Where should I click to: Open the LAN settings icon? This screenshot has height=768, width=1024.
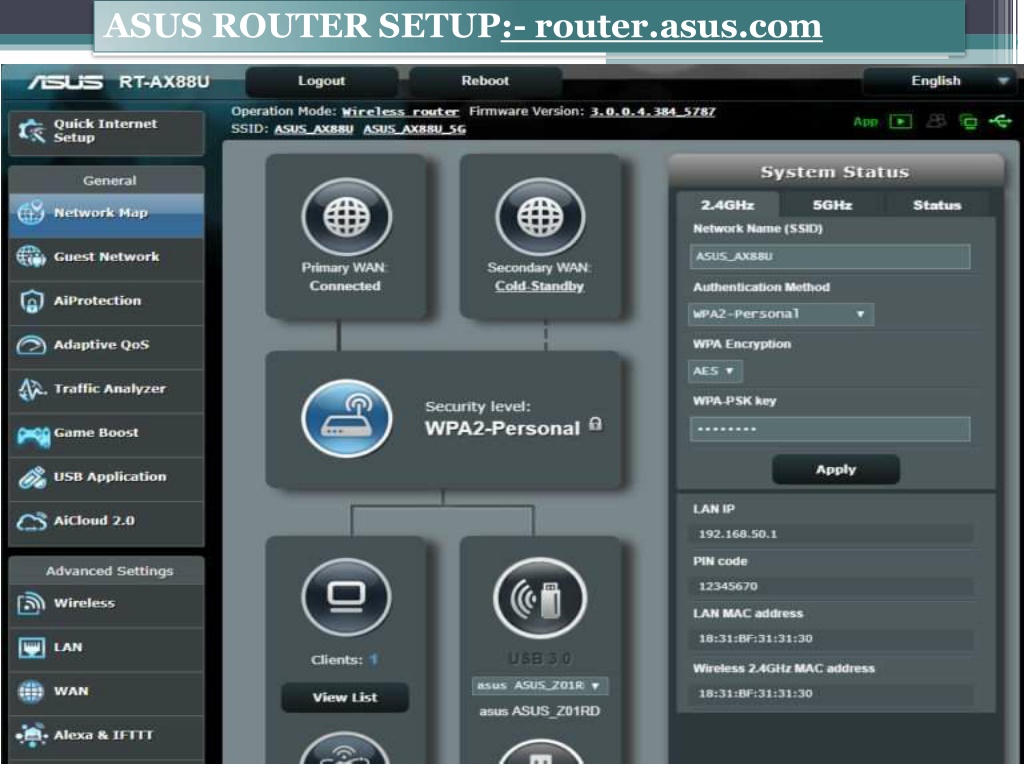coord(31,648)
